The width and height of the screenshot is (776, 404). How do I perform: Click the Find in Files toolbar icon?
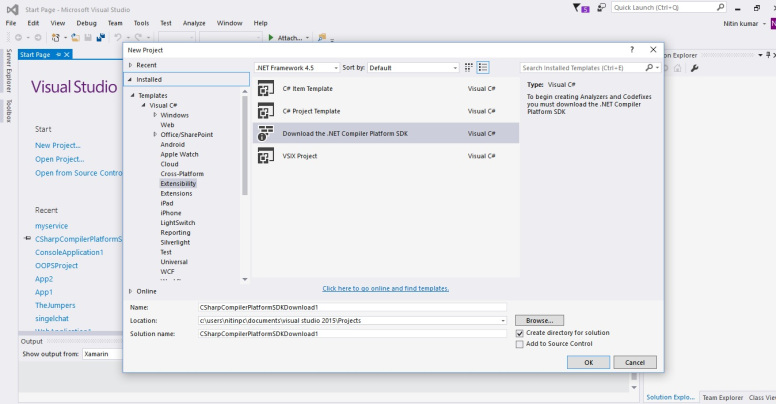coord(322,38)
